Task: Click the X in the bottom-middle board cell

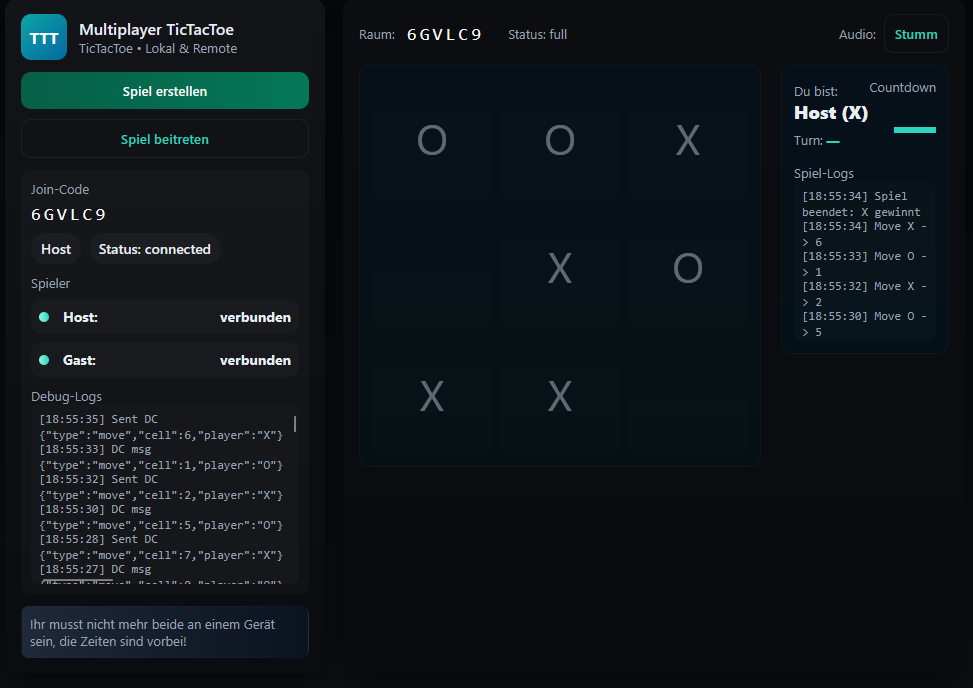Action: point(560,396)
